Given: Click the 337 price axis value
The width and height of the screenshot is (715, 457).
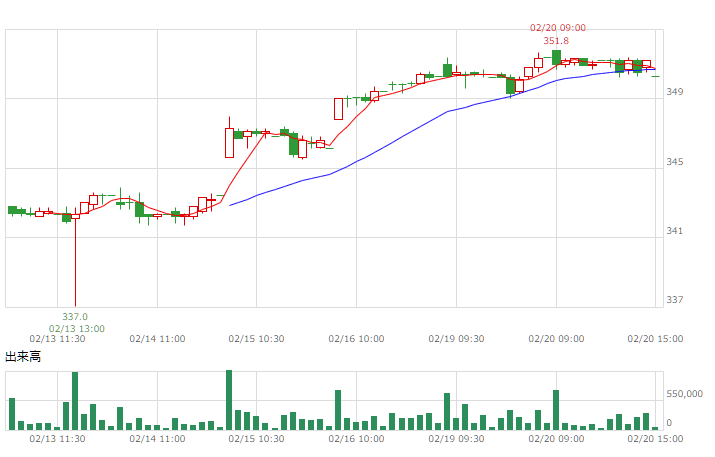Looking at the screenshot, I should [x=675, y=300].
